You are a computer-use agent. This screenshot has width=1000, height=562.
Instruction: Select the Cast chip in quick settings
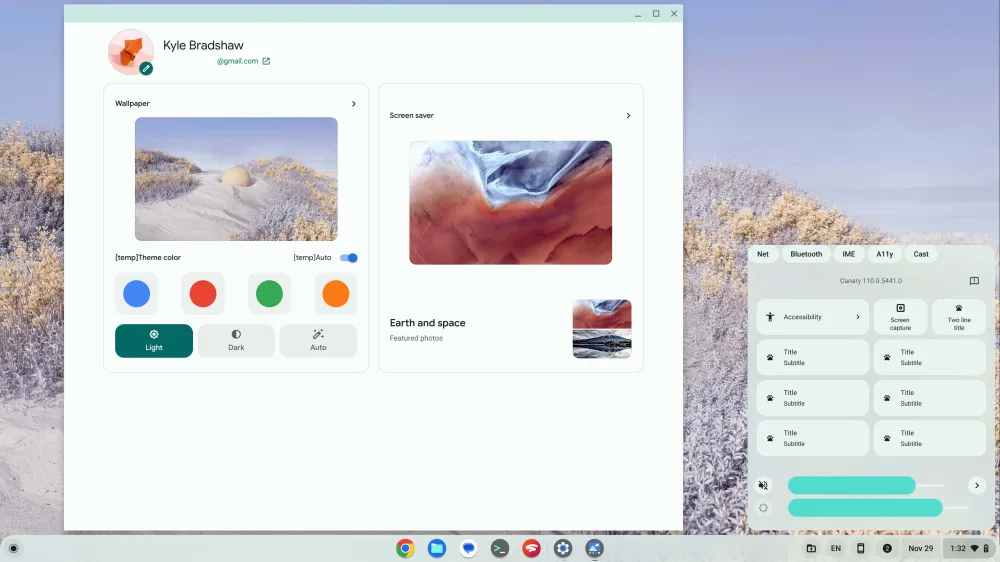[x=921, y=254]
